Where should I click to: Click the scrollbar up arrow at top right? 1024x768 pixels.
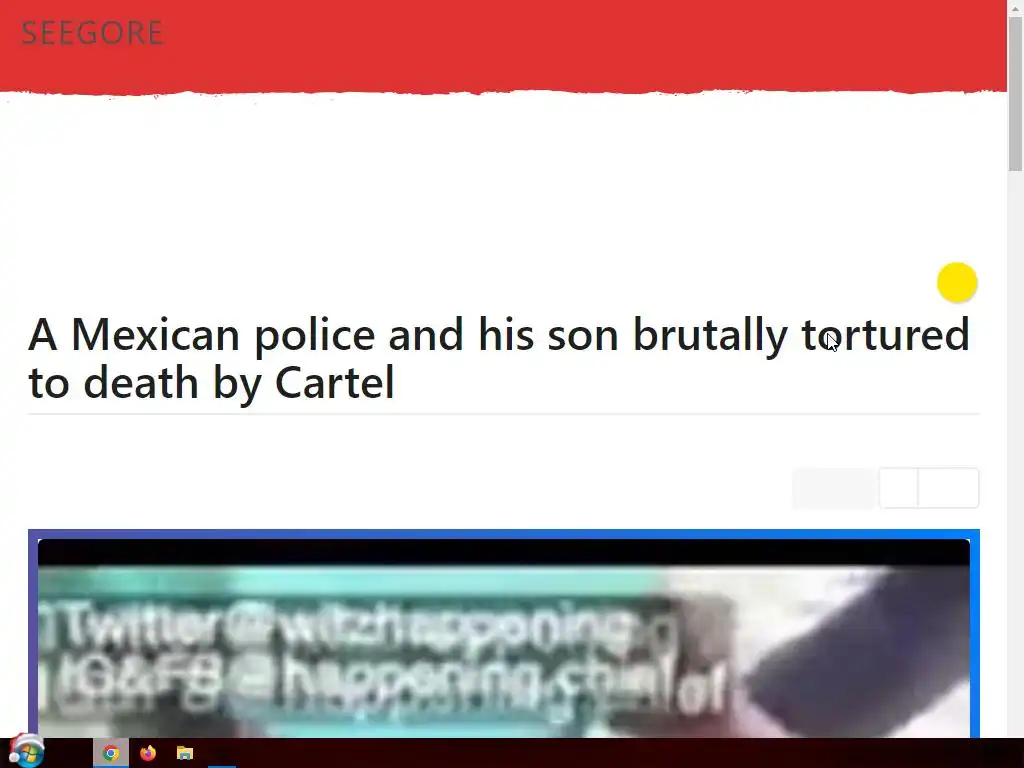[1016, 8]
